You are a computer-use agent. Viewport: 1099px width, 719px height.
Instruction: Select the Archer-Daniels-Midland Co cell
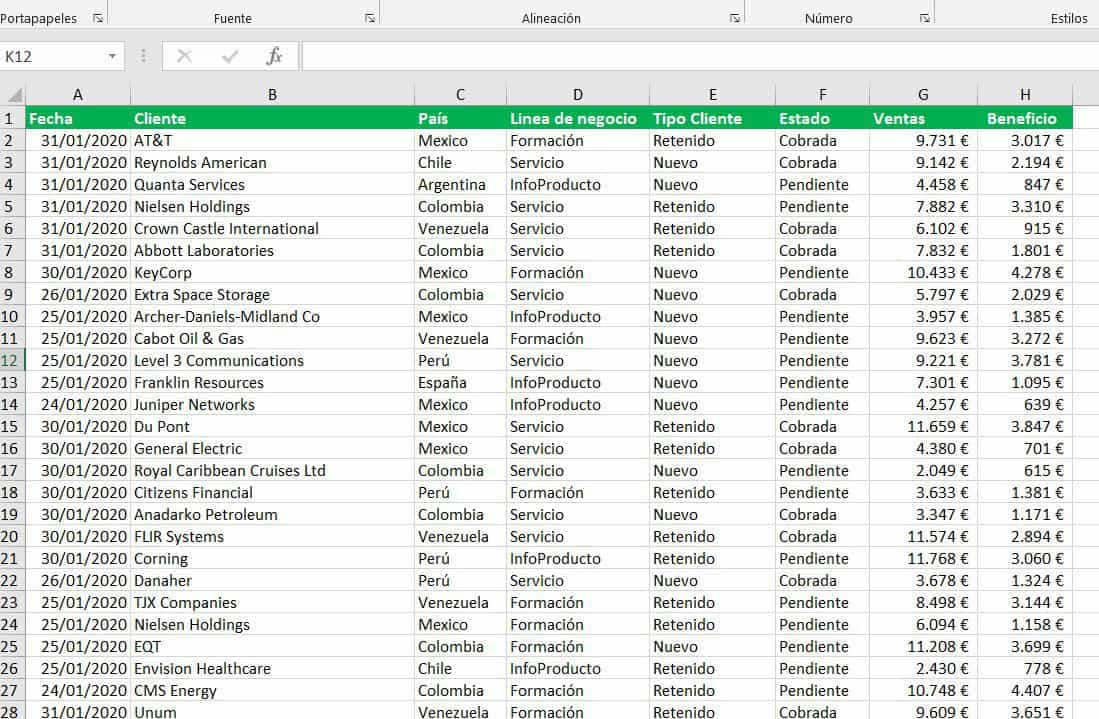[x=273, y=316]
